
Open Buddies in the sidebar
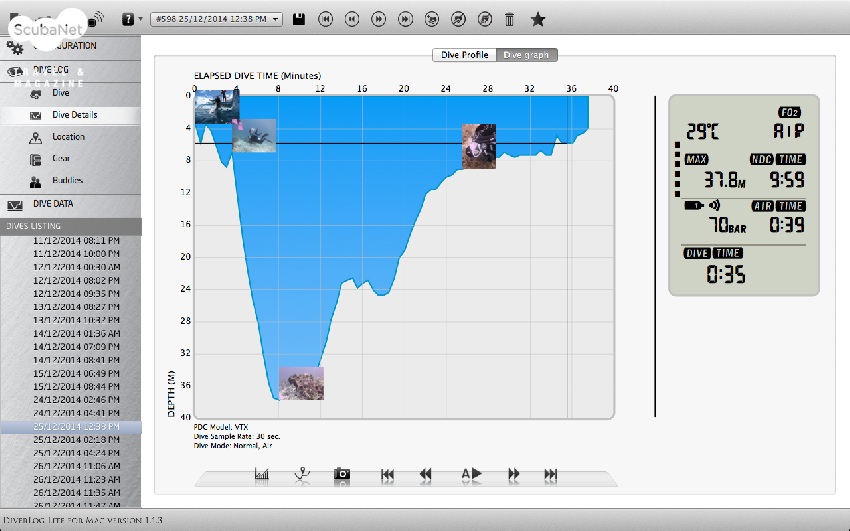(x=67, y=181)
